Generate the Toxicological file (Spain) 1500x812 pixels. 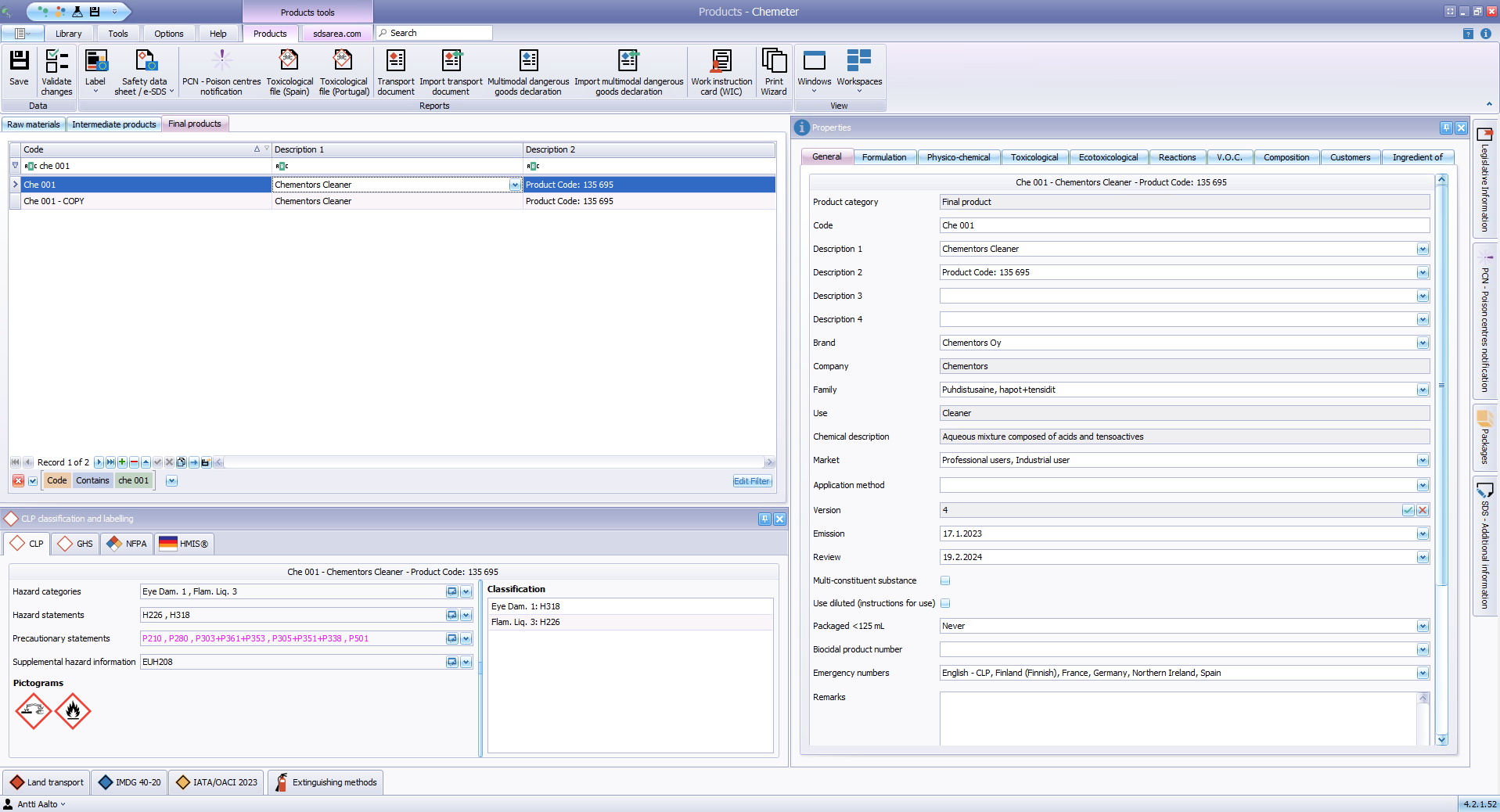289,70
